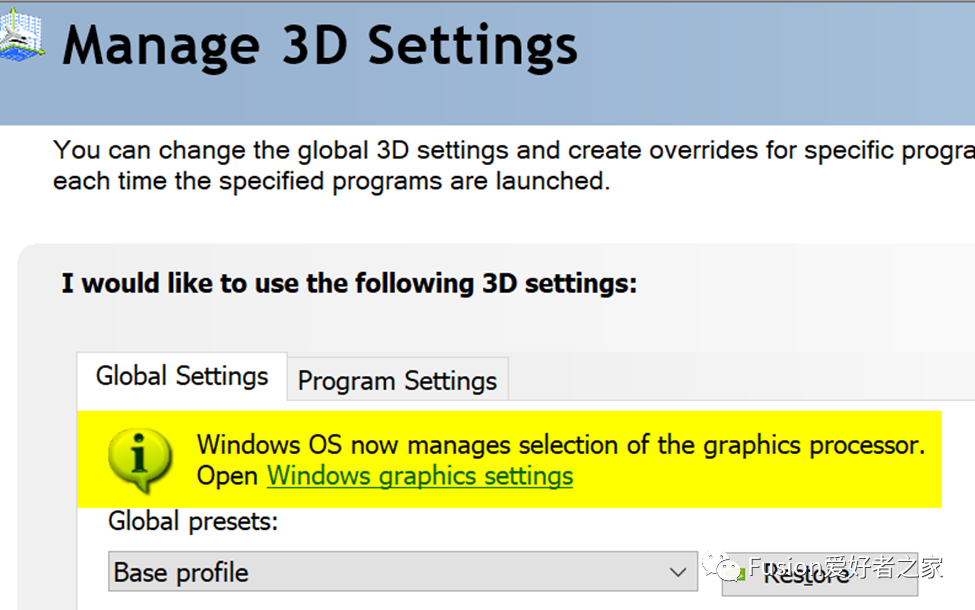Click the Base profile dropdown arrow

[x=679, y=573]
